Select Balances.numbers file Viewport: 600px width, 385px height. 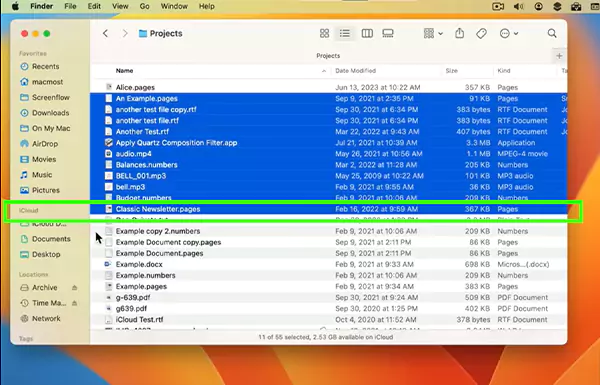coord(328,165)
